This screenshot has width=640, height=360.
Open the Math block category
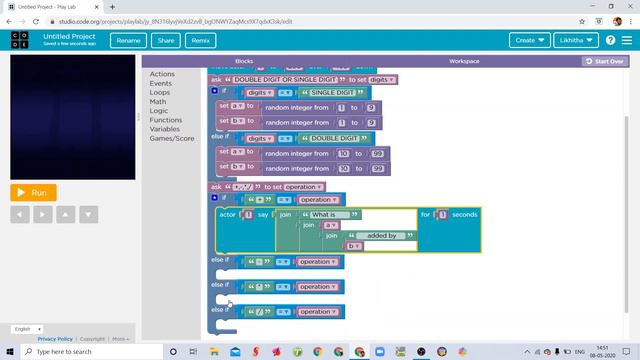point(158,102)
